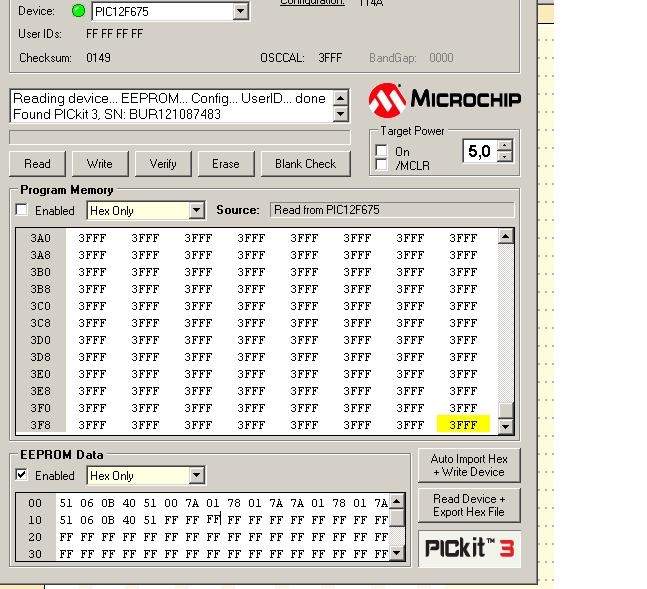Select the yellow highlighted 3FFF cell
Image resolution: width=647 pixels, height=589 pixels.
coord(463,425)
